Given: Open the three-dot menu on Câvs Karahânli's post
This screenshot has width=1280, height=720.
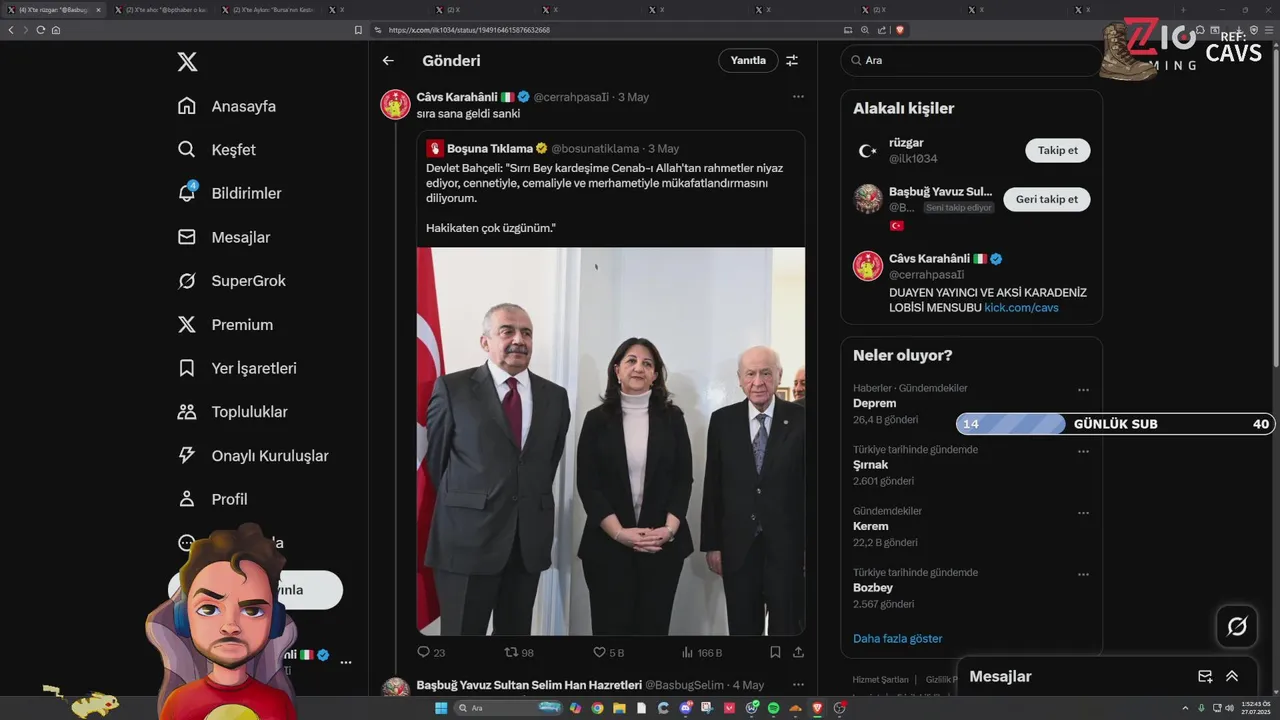Looking at the screenshot, I should pyautogui.click(x=798, y=97).
